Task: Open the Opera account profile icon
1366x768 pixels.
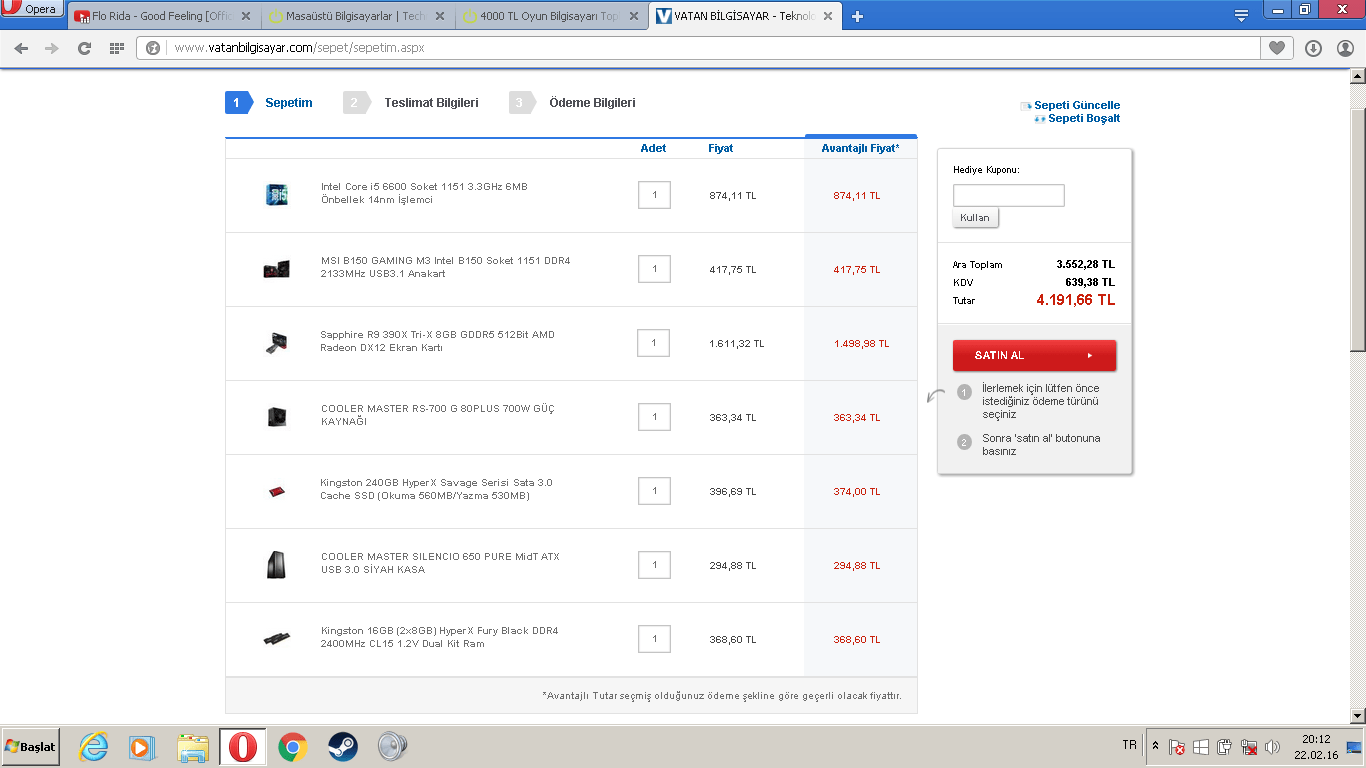Action: pyautogui.click(x=1345, y=48)
